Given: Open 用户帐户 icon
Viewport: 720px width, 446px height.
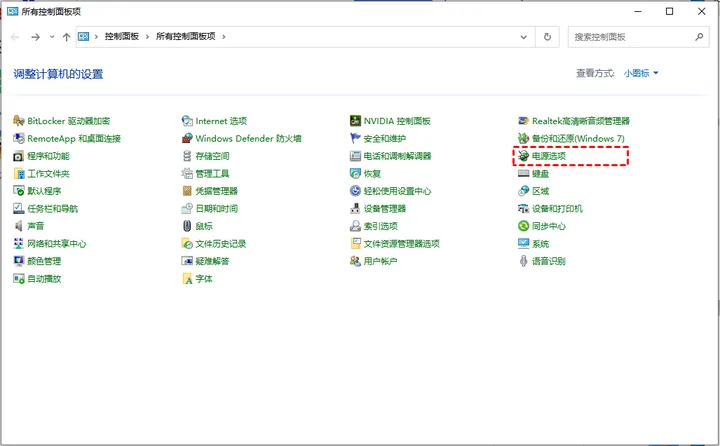Looking at the screenshot, I should click(355, 261).
